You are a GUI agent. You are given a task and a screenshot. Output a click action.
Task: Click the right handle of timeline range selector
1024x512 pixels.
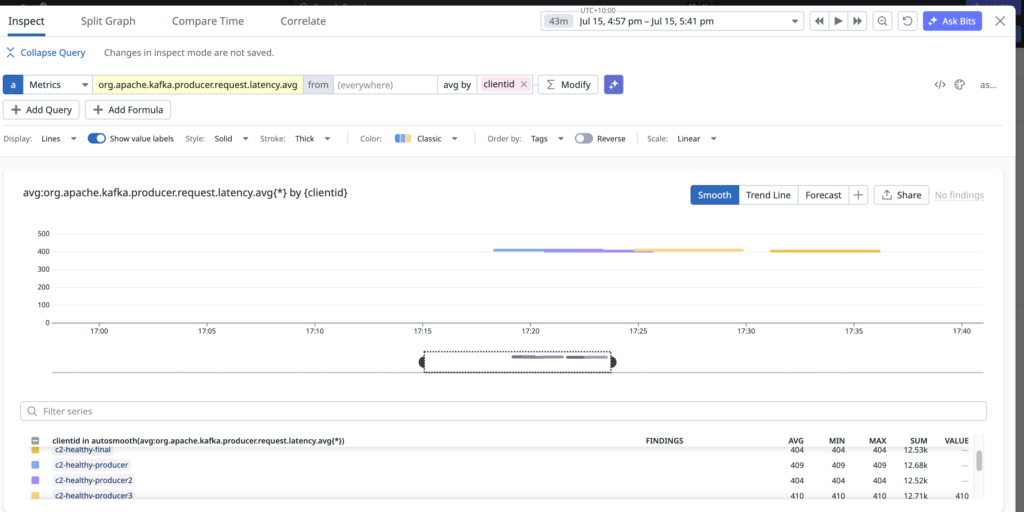[x=613, y=362]
